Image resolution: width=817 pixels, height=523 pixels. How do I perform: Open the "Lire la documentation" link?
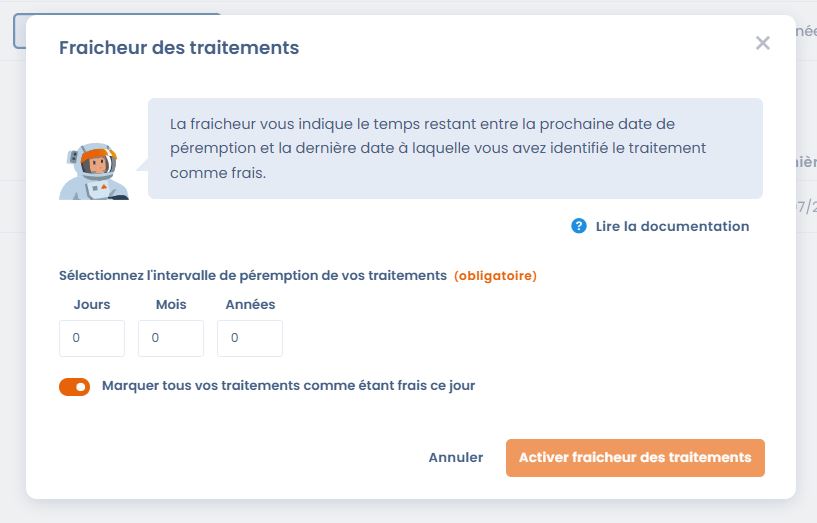672,226
